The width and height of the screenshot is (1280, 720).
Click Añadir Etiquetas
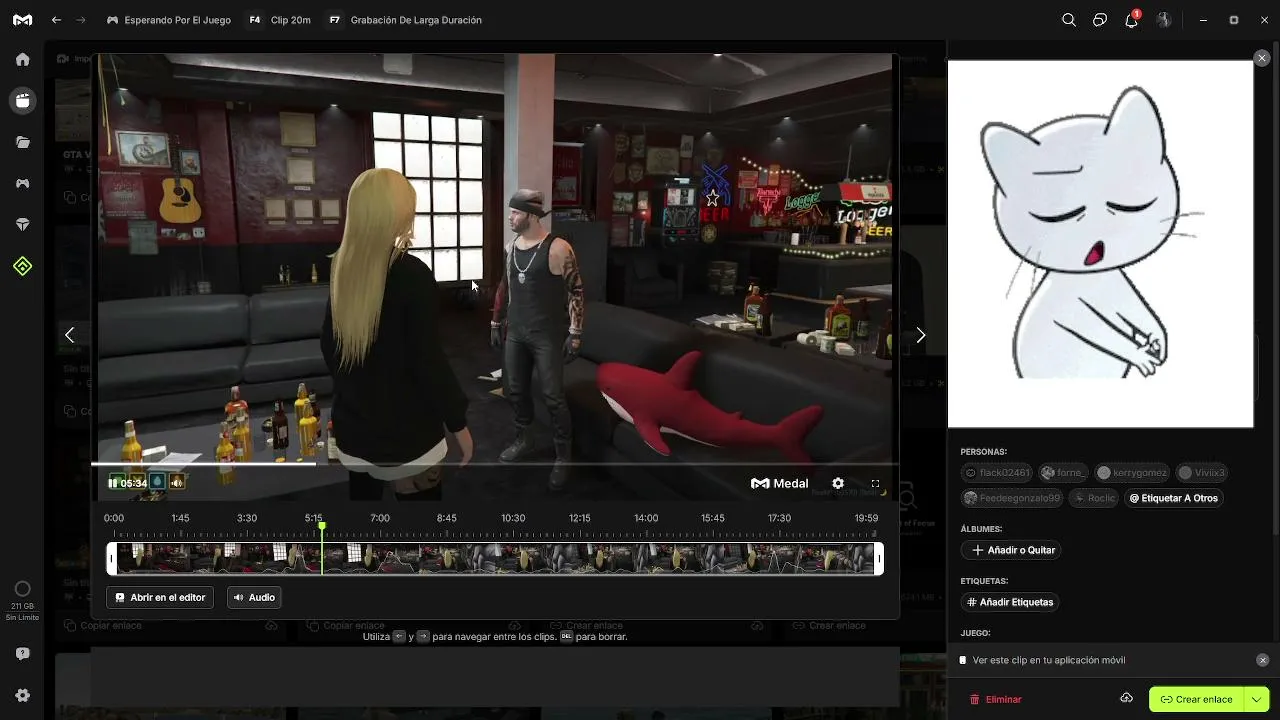coord(1010,602)
